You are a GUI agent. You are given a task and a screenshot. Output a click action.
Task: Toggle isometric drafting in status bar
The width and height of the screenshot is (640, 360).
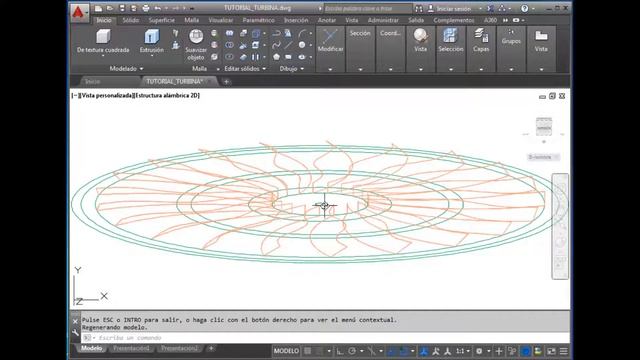[371, 351]
